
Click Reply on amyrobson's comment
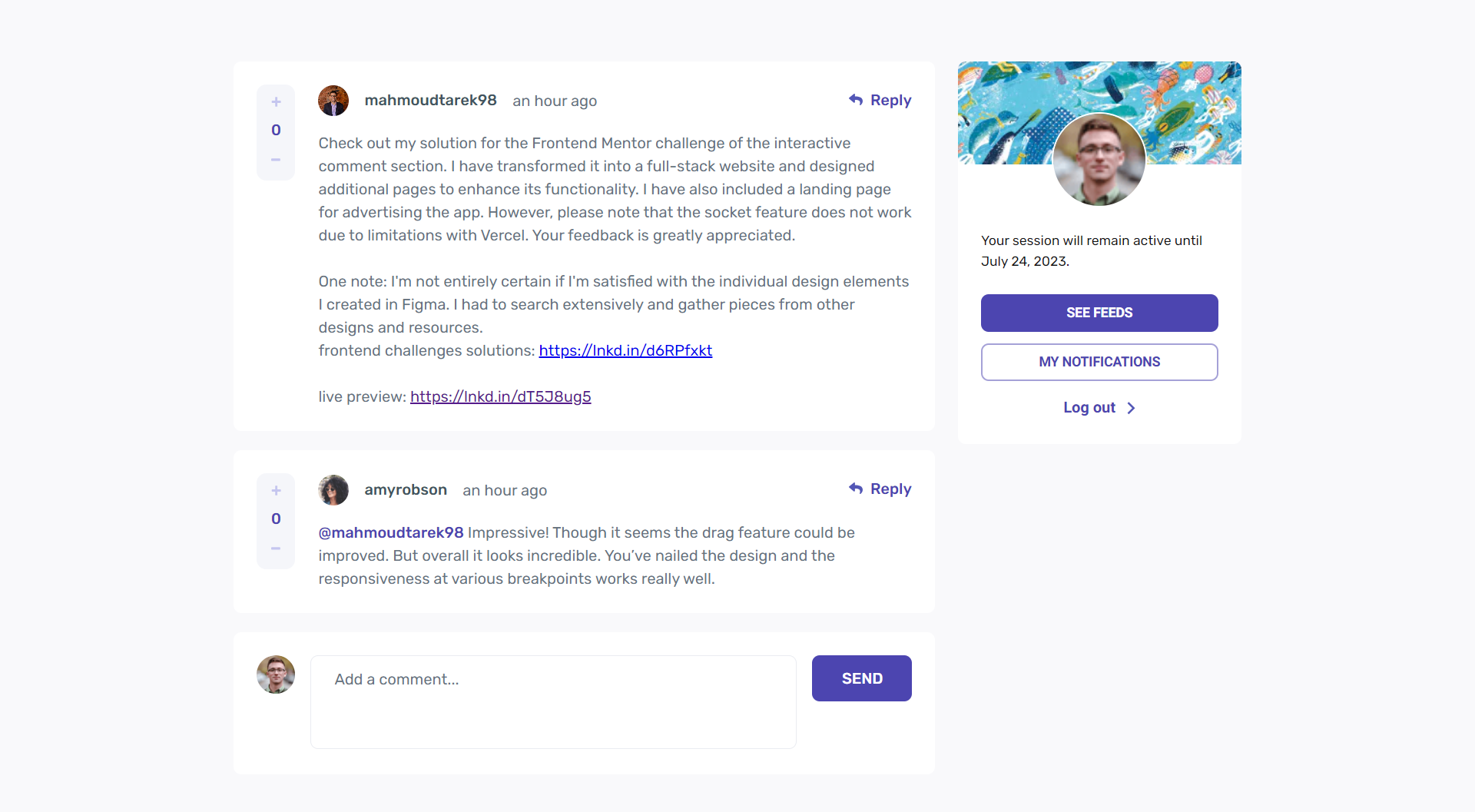click(890, 488)
